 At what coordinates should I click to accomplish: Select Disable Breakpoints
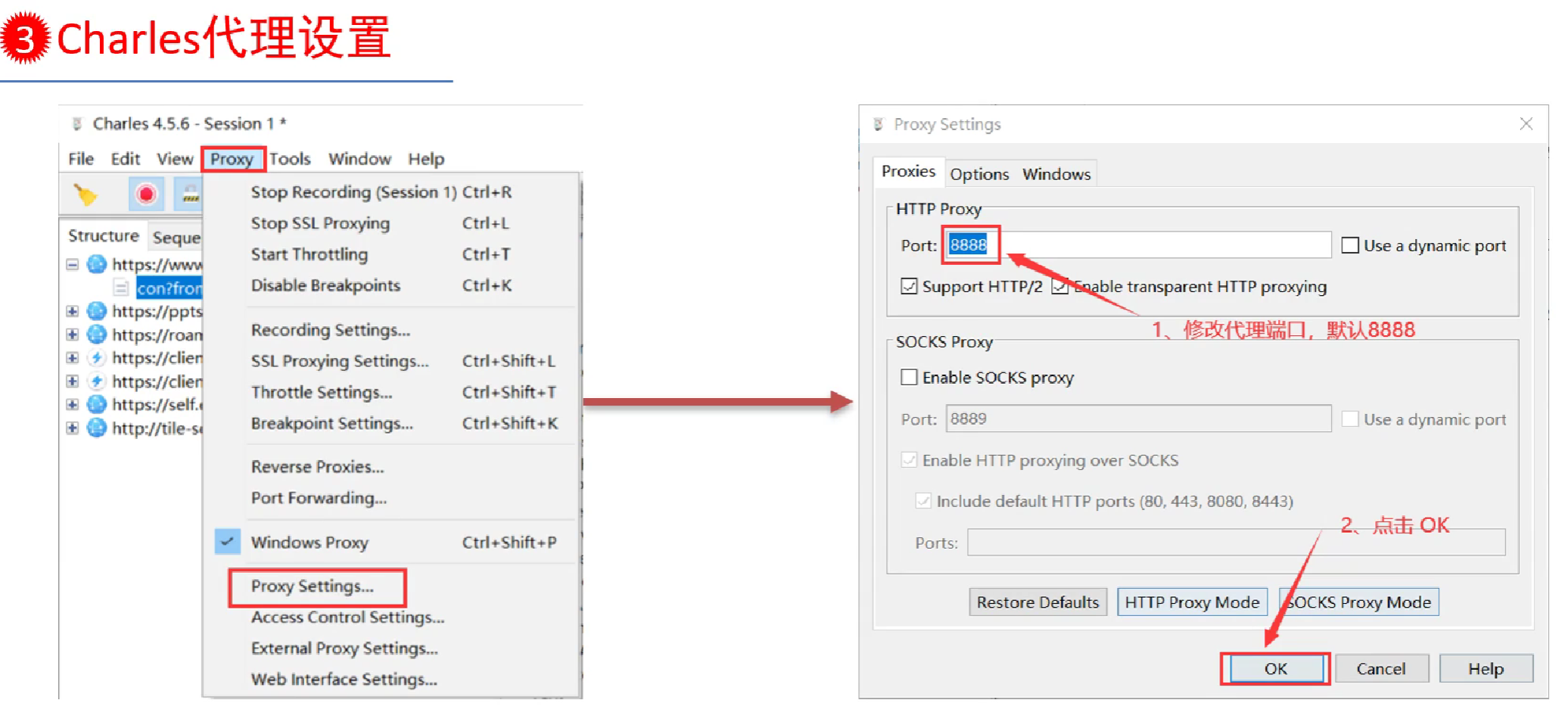pyautogui.click(x=392, y=285)
